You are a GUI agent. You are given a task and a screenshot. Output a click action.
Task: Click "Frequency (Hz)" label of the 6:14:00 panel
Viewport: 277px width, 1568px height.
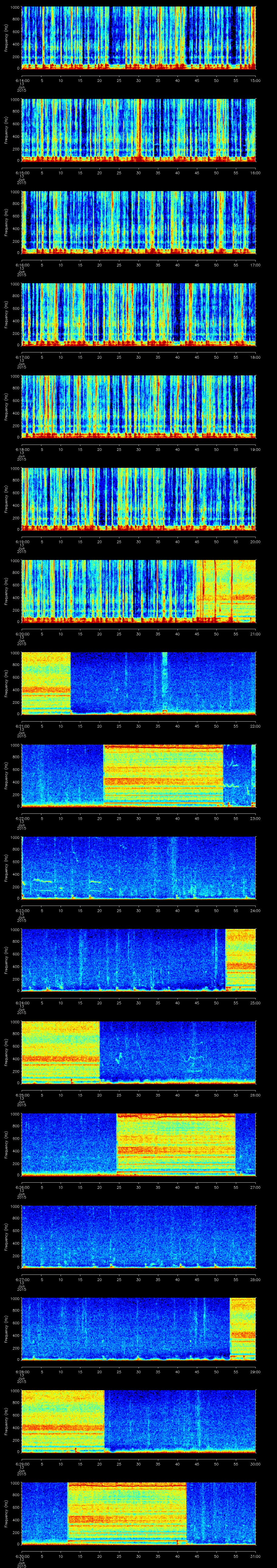[x=6, y=38]
